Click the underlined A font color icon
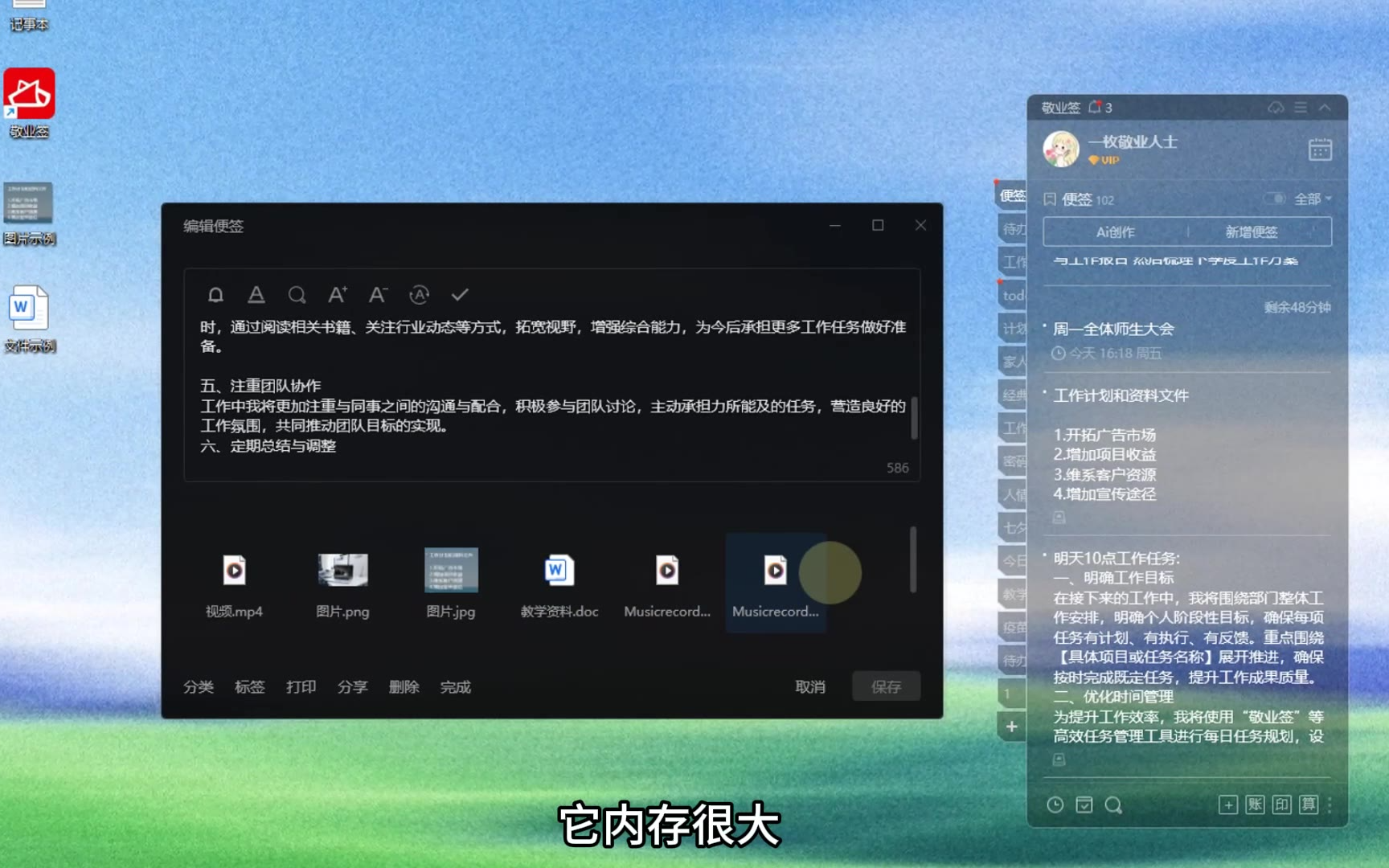1389x868 pixels. (x=256, y=295)
